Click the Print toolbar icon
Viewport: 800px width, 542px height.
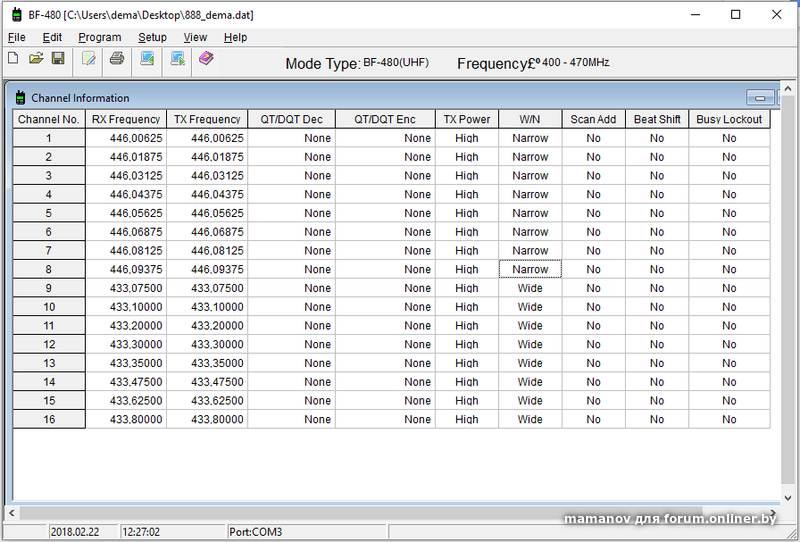pyautogui.click(x=117, y=59)
